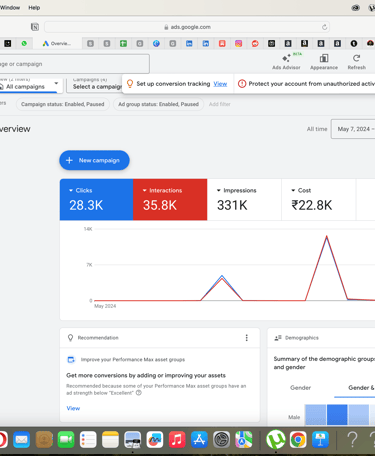Open System Settings from the Dock
Viewport: 375px width, 456px height.
[x=221, y=440]
